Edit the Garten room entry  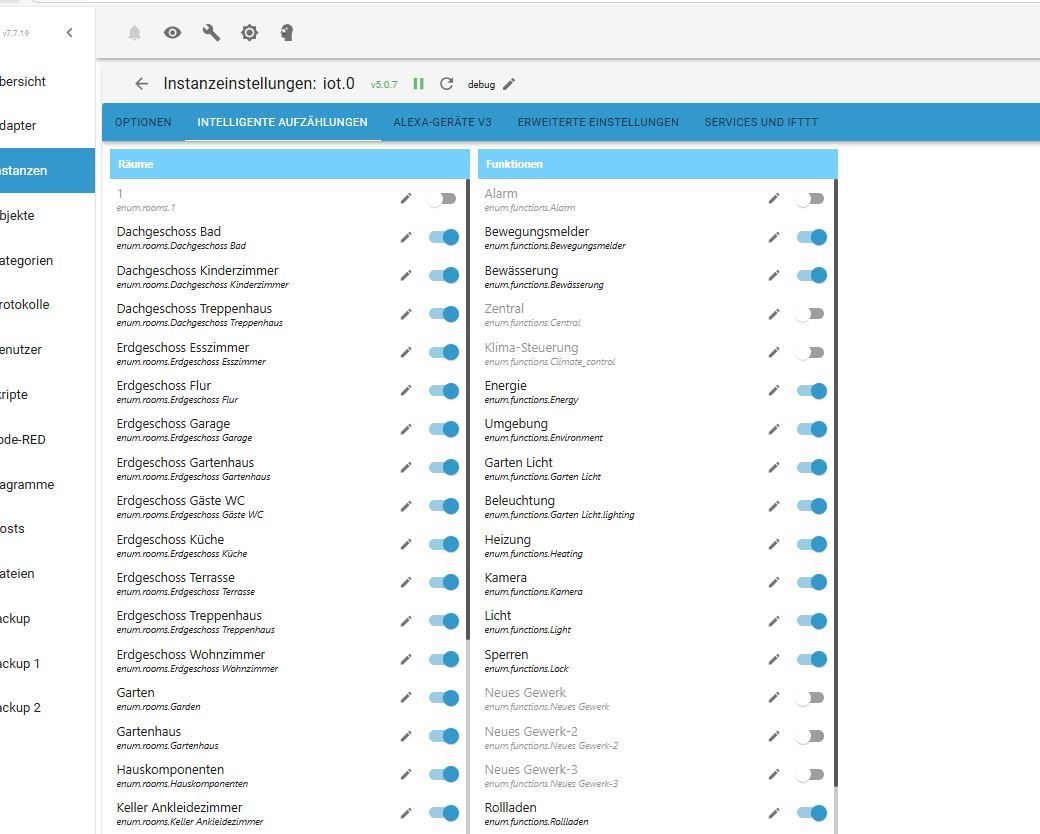coord(406,697)
